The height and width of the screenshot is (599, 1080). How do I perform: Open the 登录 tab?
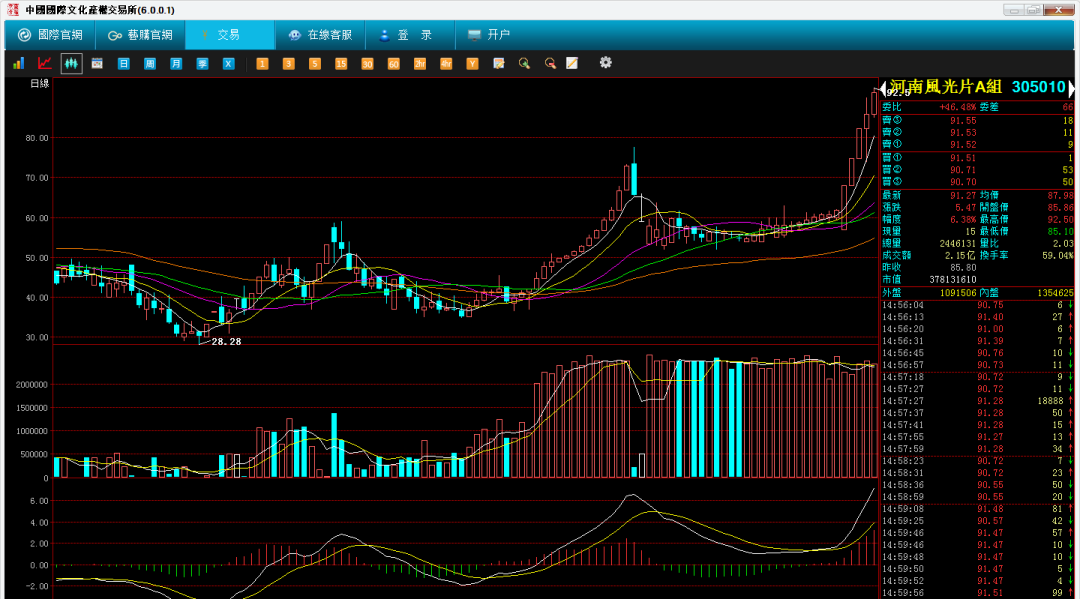[x=410, y=35]
